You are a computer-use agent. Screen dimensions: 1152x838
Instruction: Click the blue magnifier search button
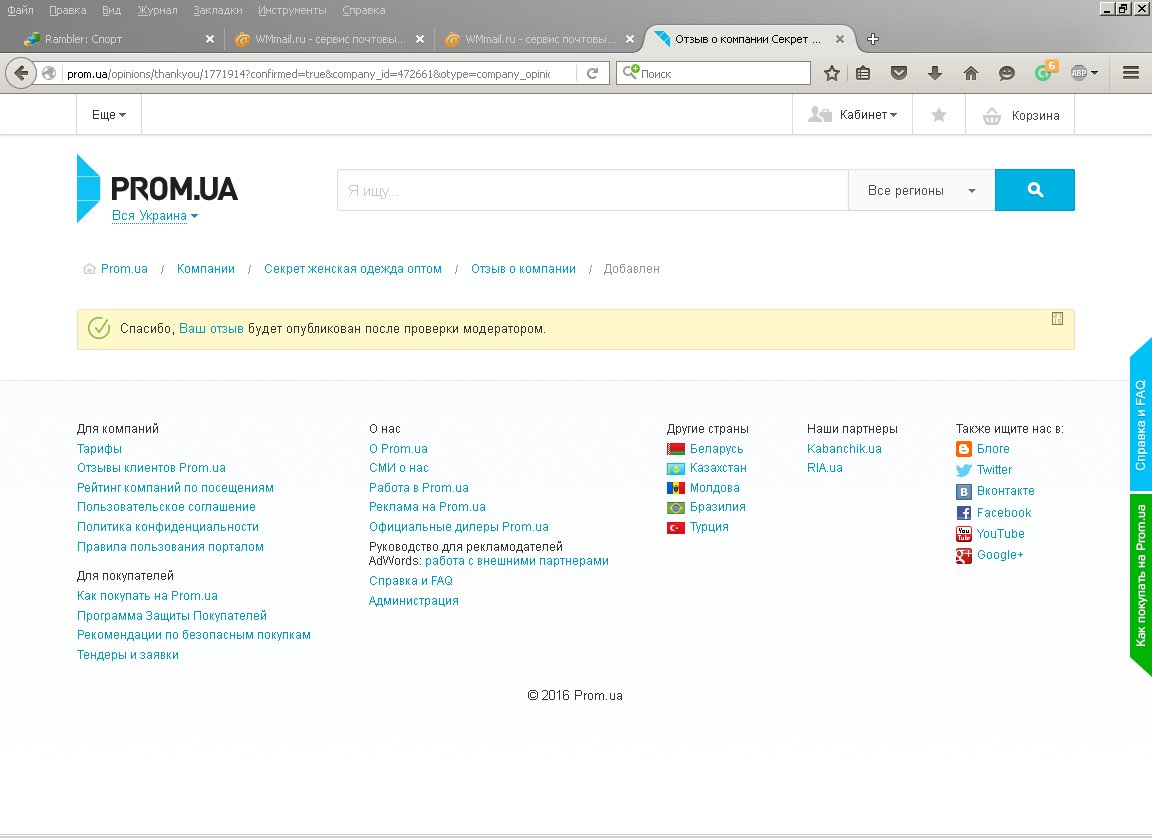coord(1034,190)
